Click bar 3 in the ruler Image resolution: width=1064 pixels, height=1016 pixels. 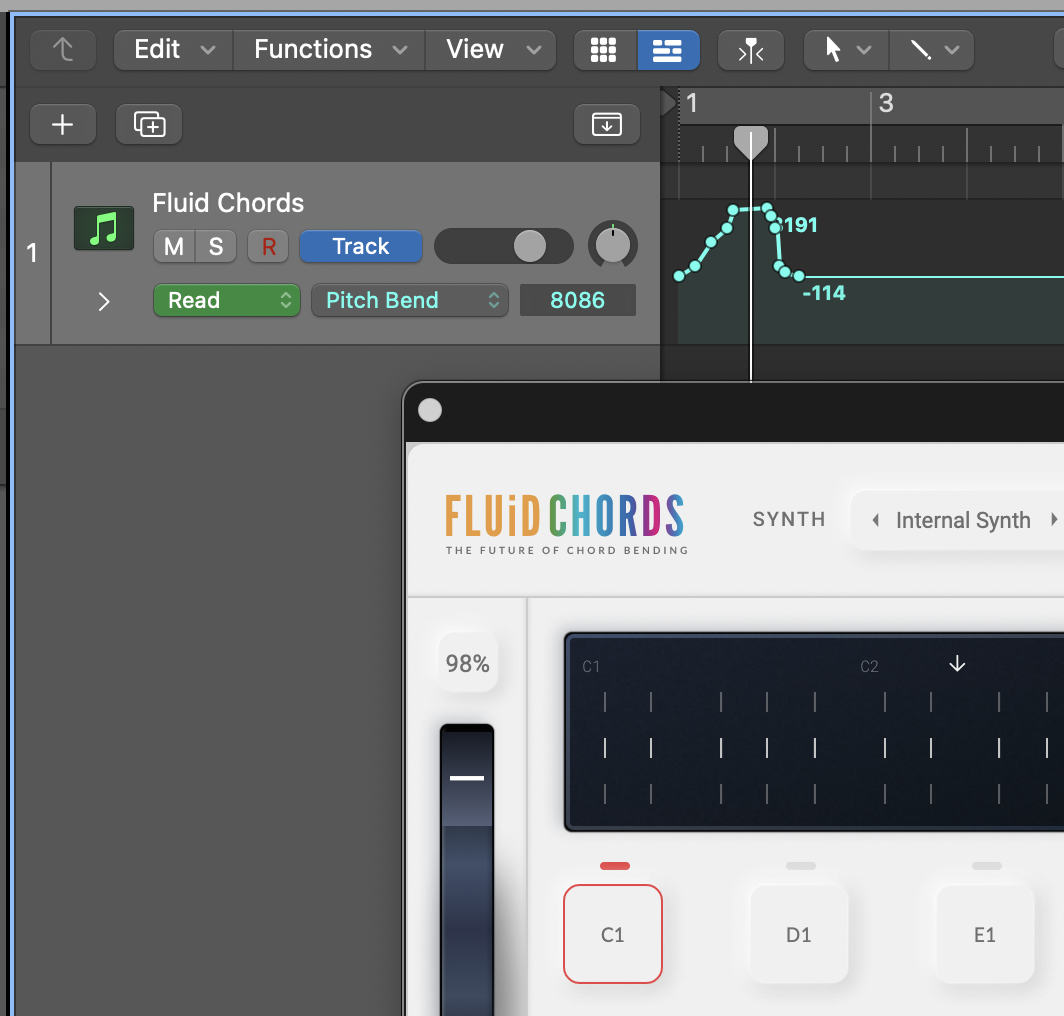(886, 103)
